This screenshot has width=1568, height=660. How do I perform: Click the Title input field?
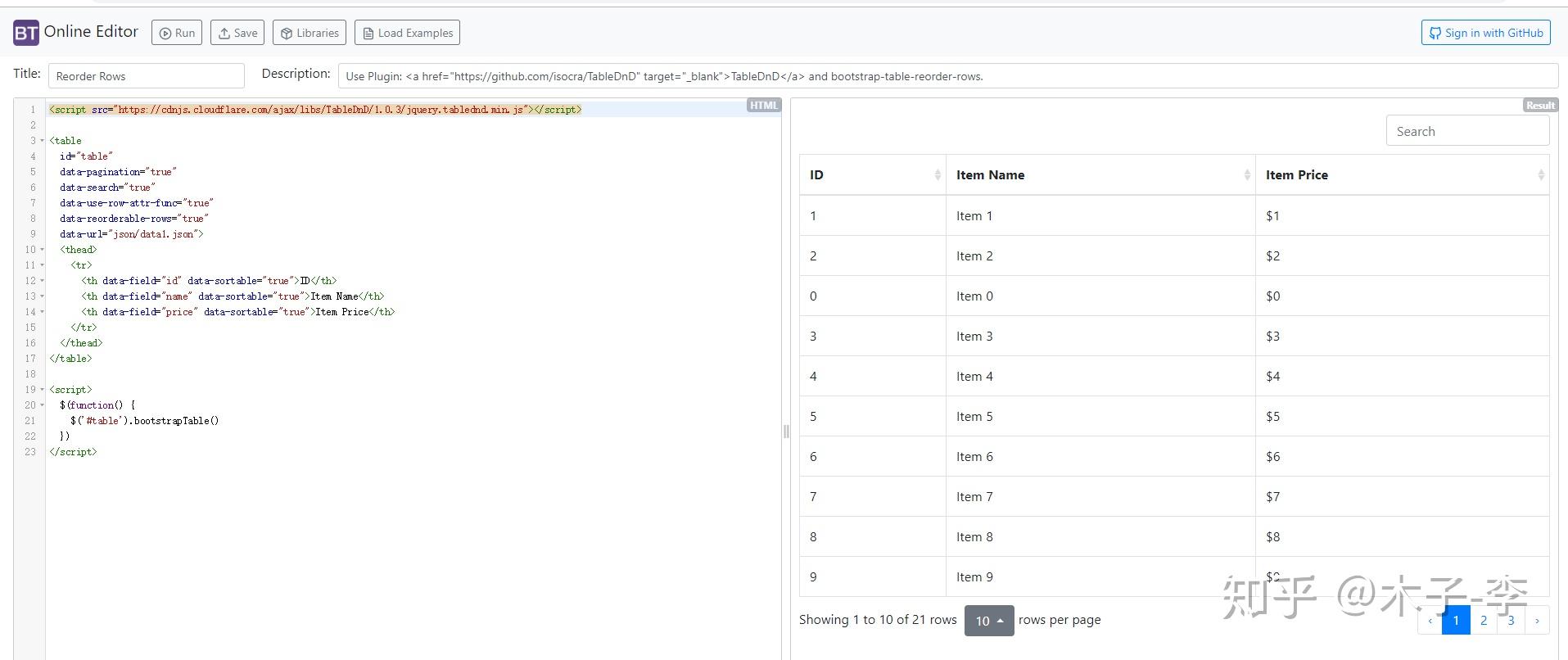point(146,76)
